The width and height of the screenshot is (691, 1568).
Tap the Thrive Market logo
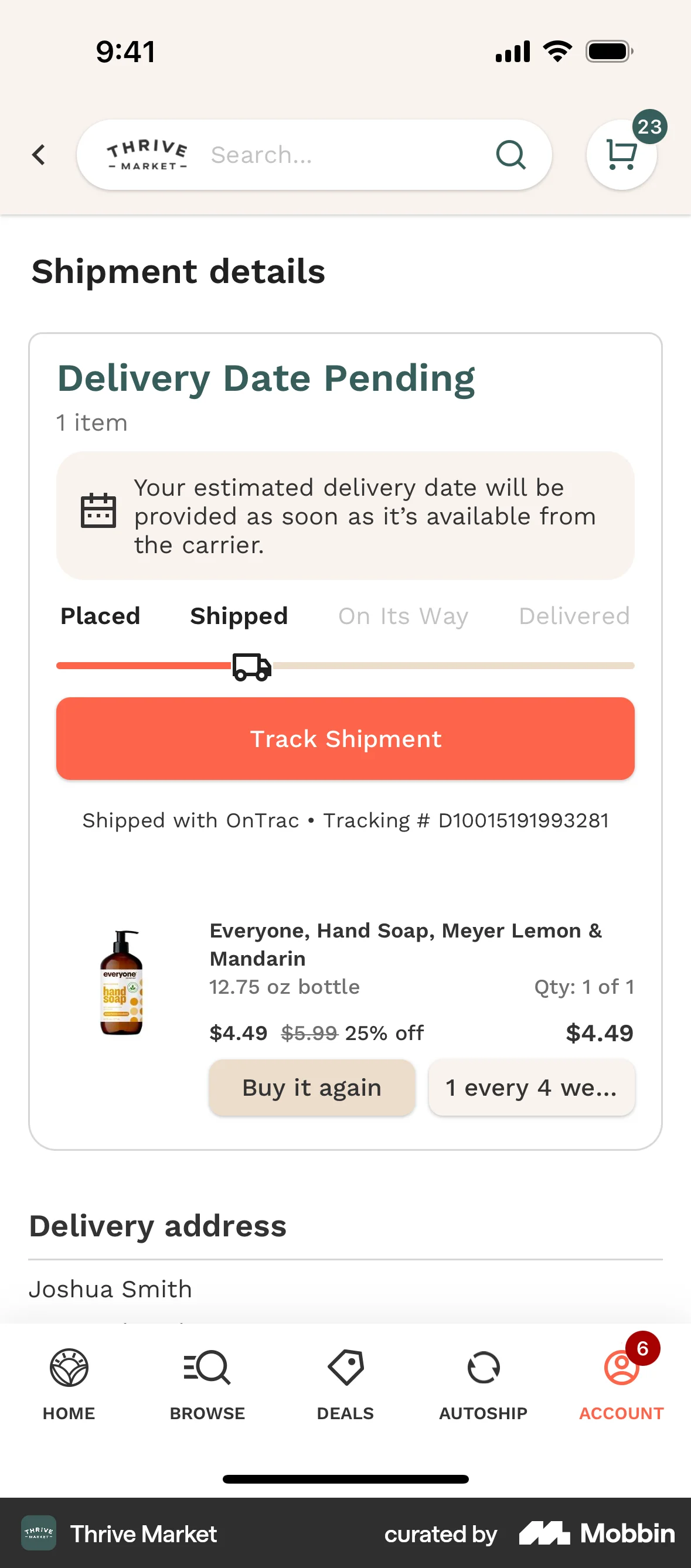[x=147, y=155]
